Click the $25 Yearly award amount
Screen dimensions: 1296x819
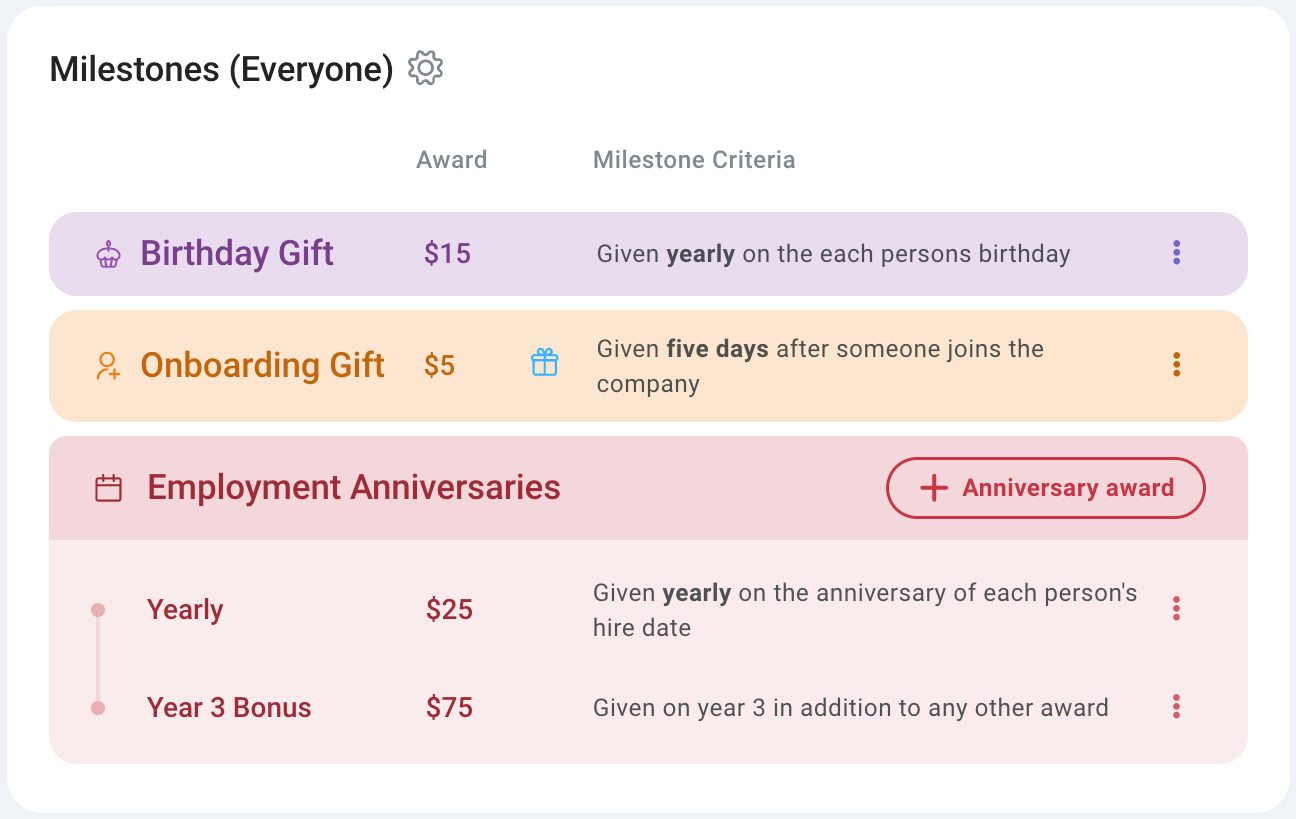click(449, 608)
